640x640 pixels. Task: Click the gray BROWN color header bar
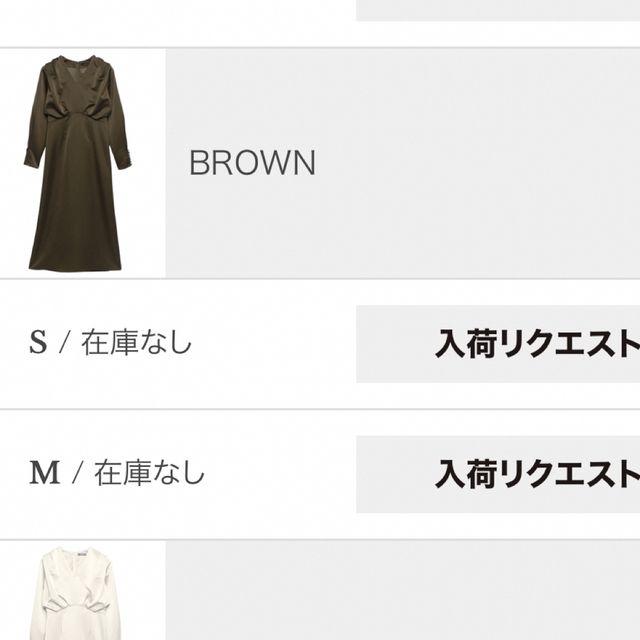point(402,163)
